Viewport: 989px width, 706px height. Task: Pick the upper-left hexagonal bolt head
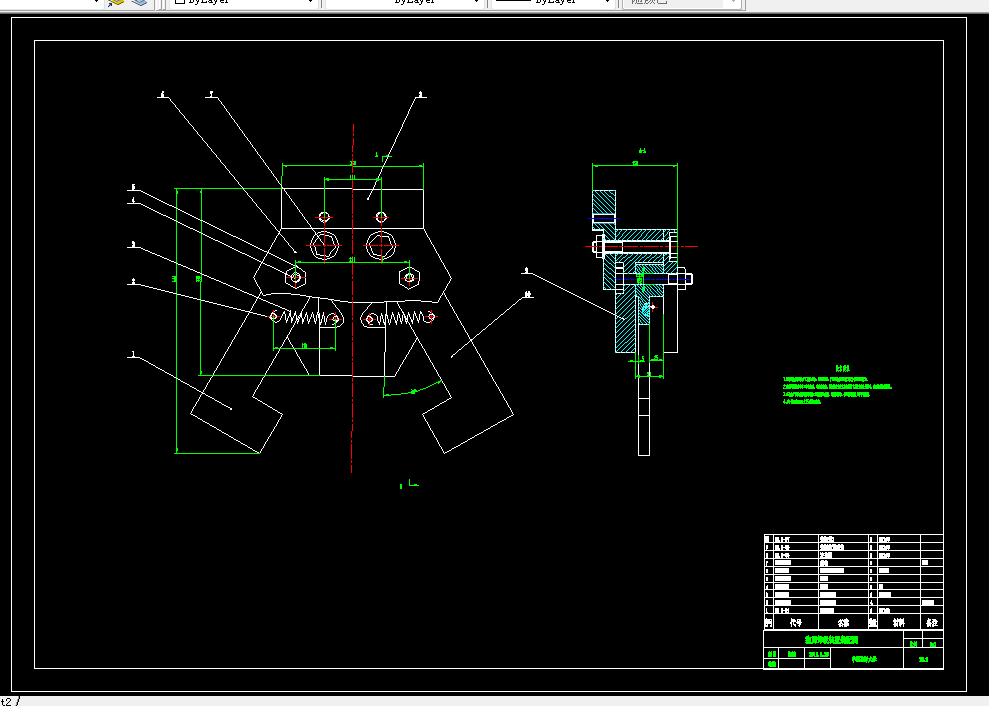(x=324, y=245)
